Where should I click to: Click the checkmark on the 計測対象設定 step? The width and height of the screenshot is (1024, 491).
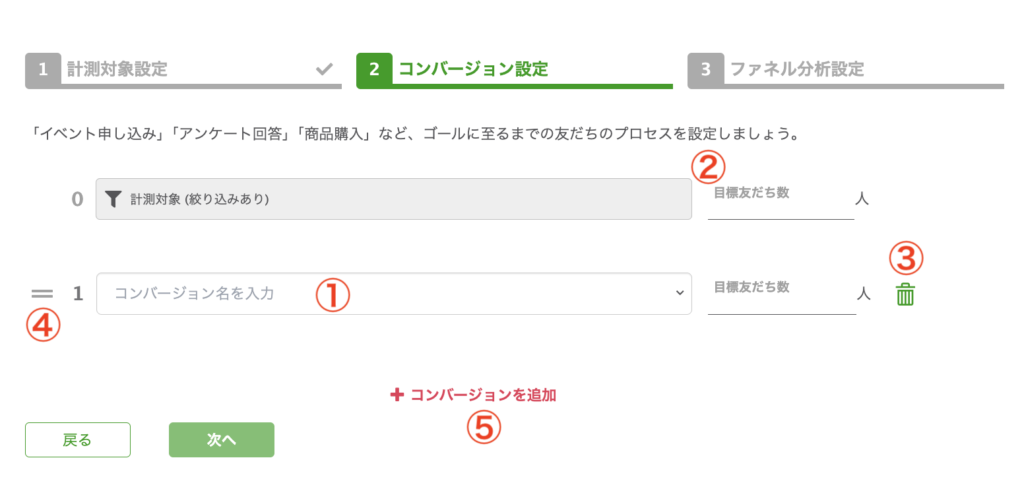[324, 70]
